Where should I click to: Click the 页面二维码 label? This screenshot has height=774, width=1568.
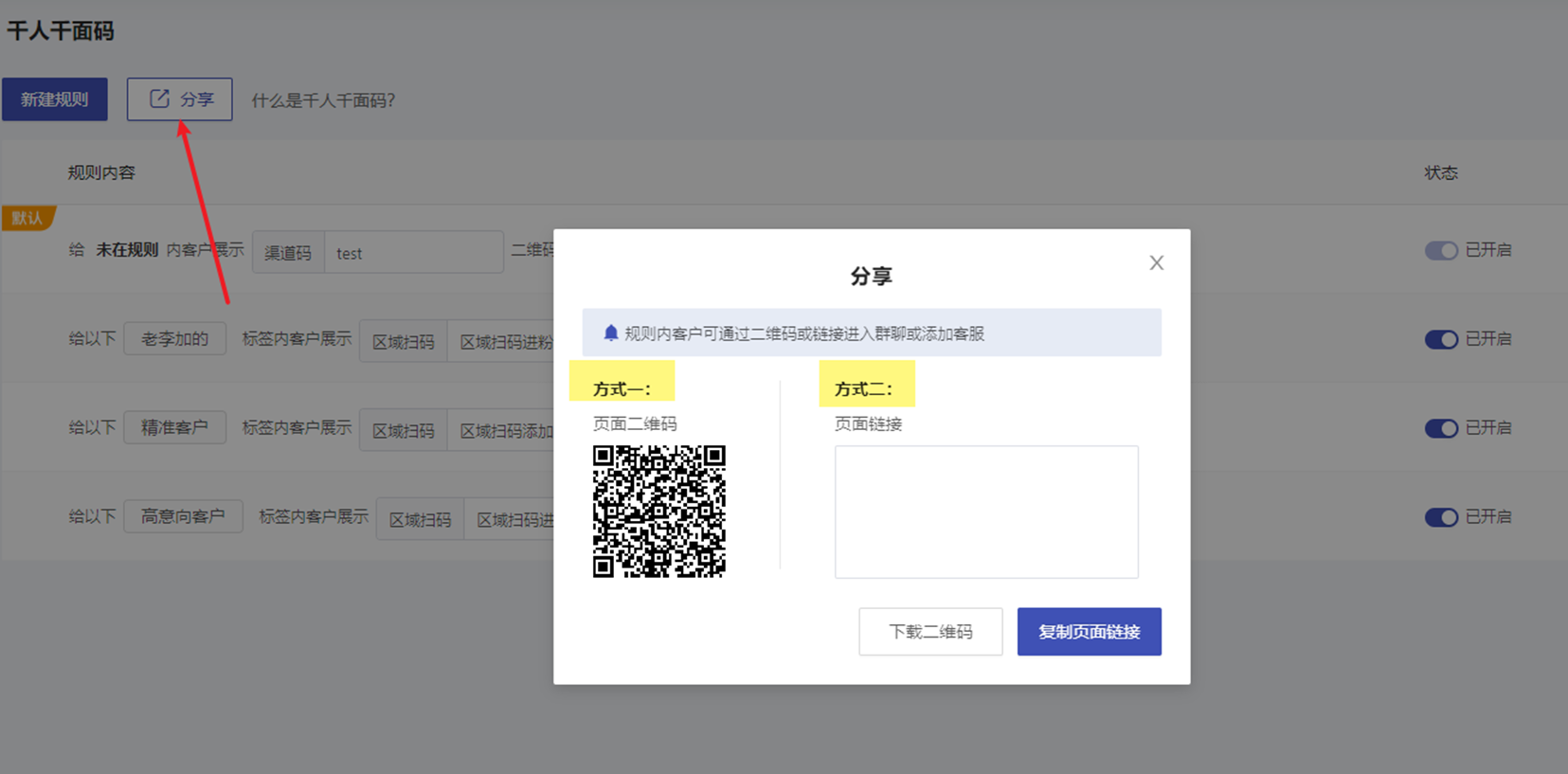[x=635, y=423]
